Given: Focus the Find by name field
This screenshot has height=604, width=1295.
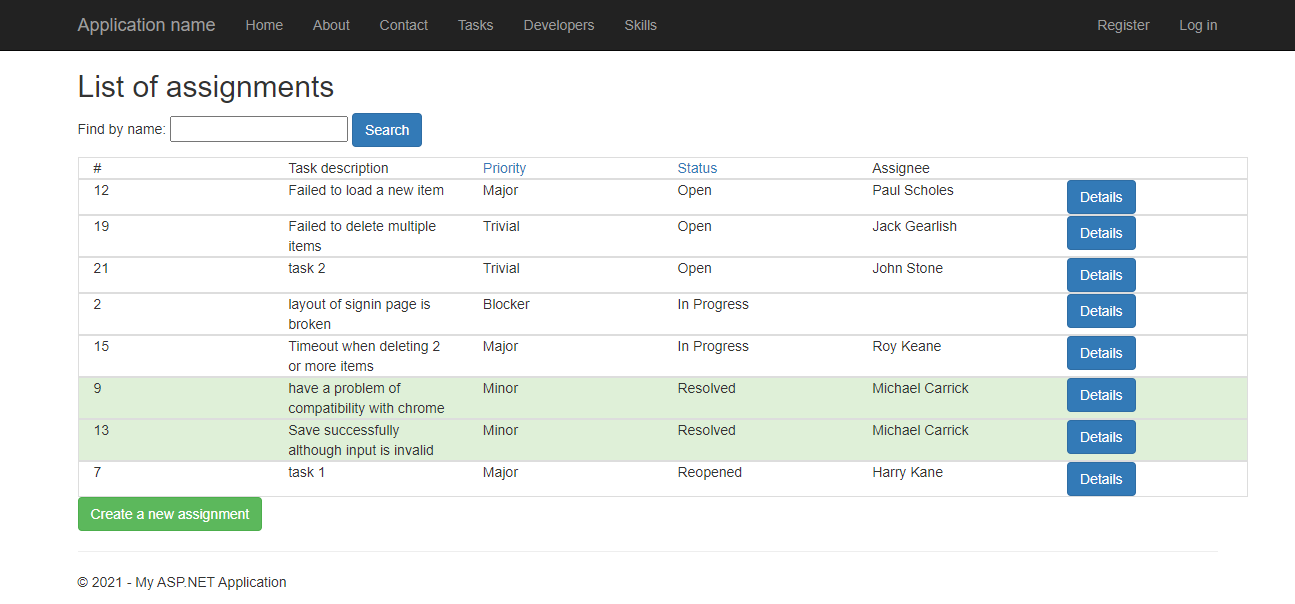Looking at the screenshot, I should [x=259, y=129].
